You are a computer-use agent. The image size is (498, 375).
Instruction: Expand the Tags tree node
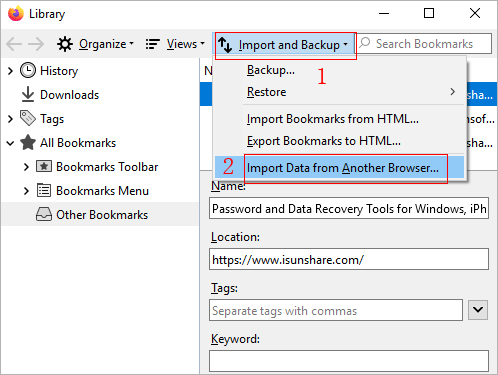[x=10, y=119]
